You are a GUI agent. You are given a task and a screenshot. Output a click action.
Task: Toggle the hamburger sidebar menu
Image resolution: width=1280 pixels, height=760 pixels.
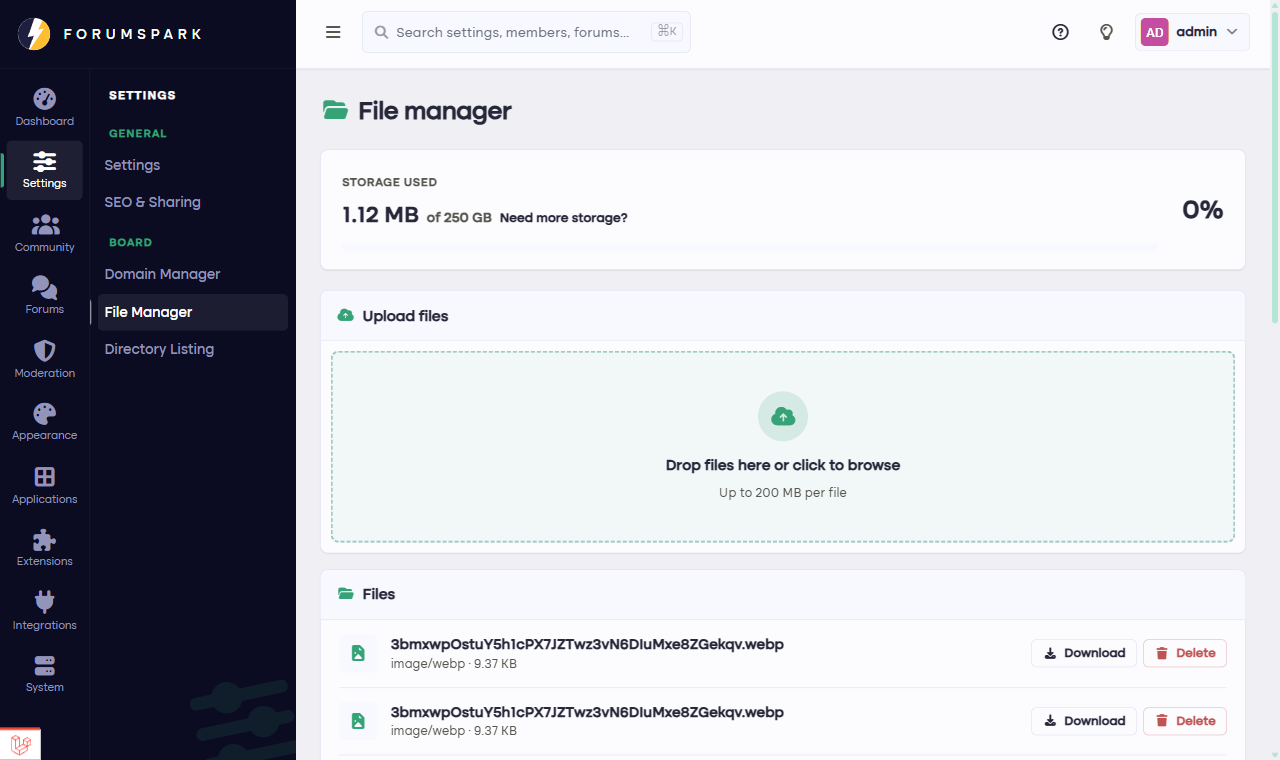[x=333, y=32]
